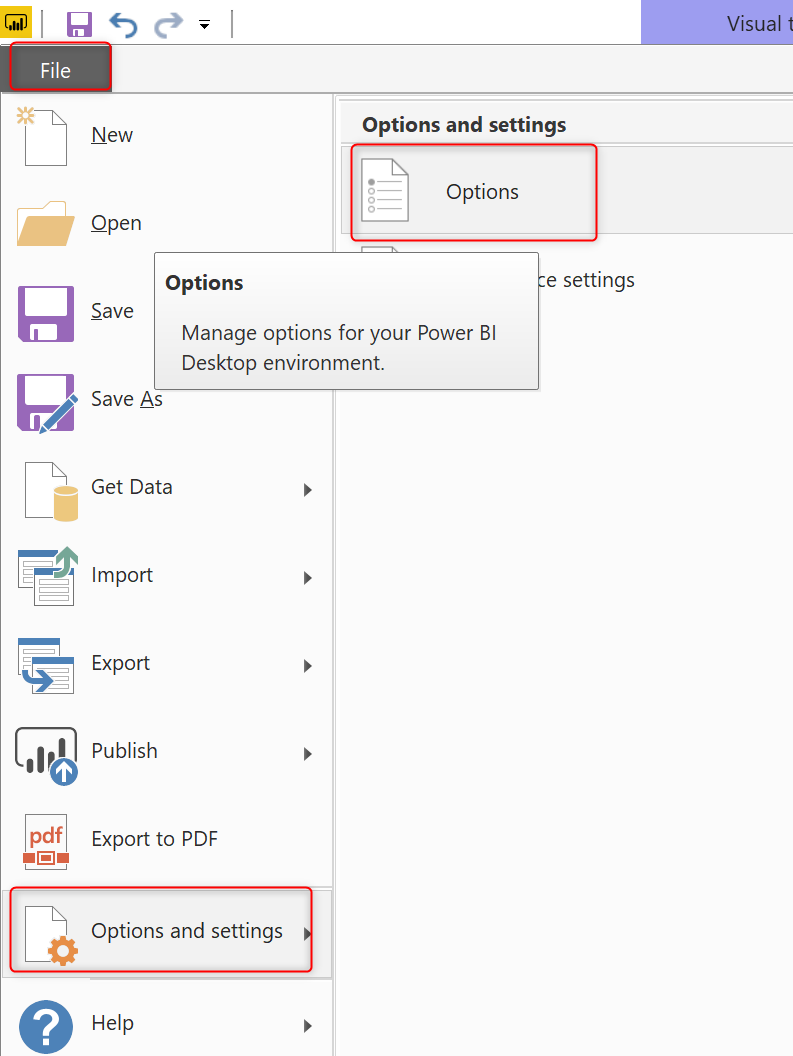Click the Power BI logo icon
Screen dimensions: 793x1056
pos(17,22)
